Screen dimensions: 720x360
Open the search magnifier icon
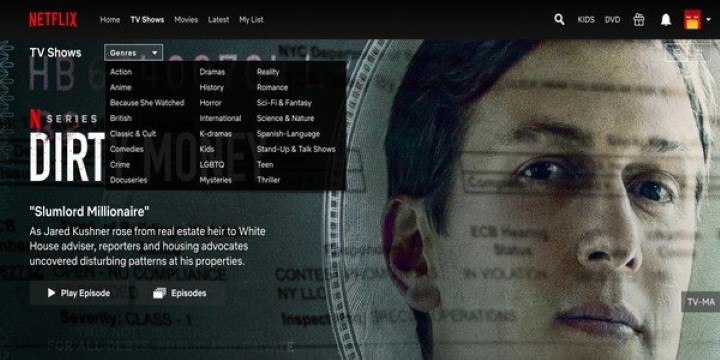pyautogui.click(x=559, y=20)
